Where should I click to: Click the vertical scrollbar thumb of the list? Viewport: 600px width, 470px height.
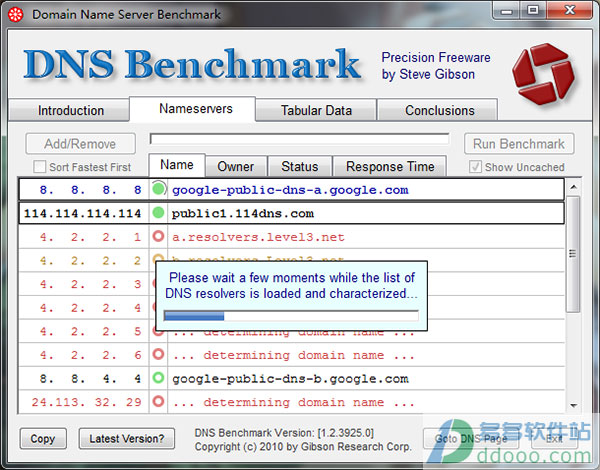pos(573,254)
